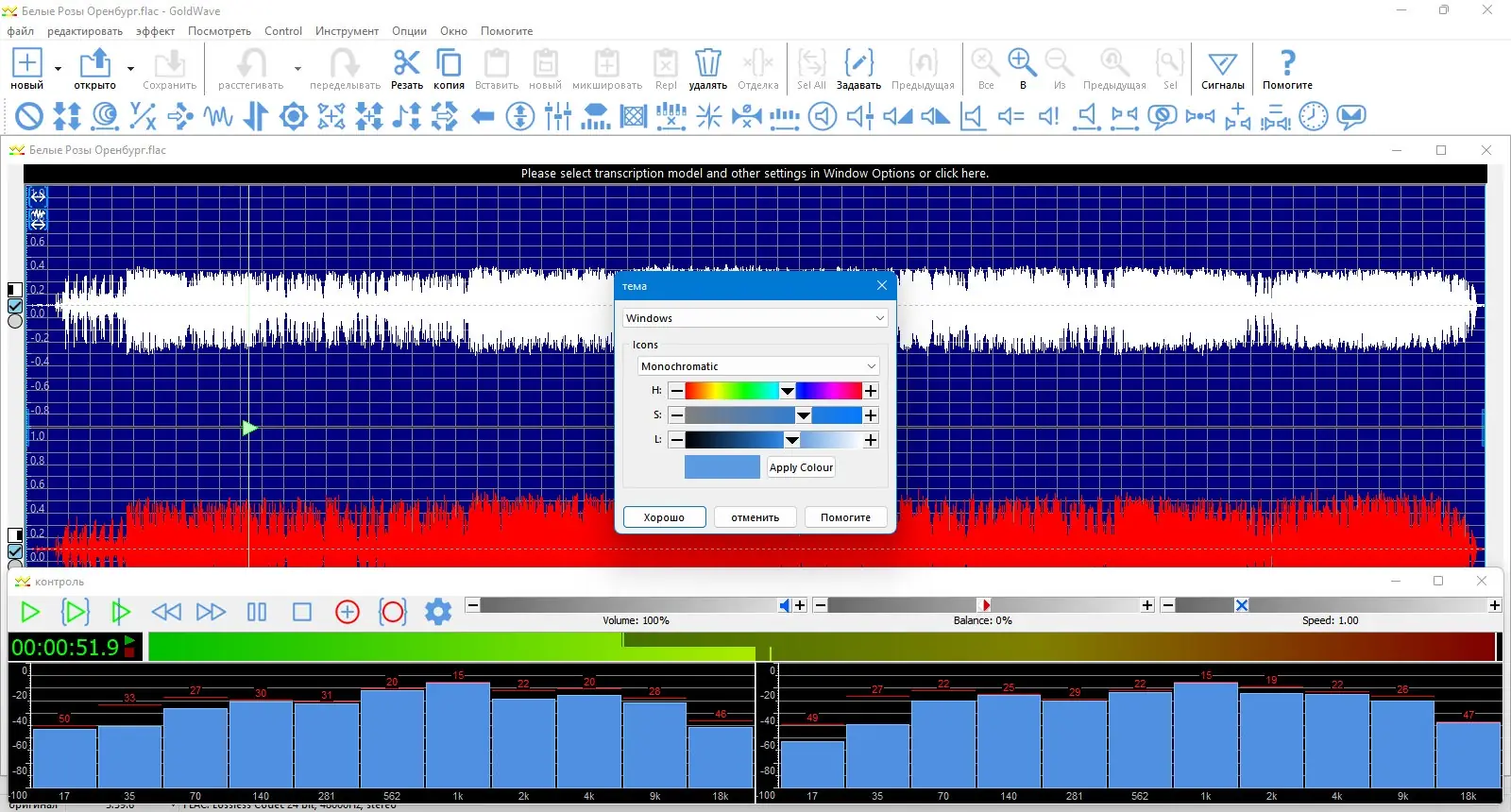Uncheck the white left channel checkbox
Image resolution: width=1511 pixels, height=812 pixels.
[x=15, y=306]
